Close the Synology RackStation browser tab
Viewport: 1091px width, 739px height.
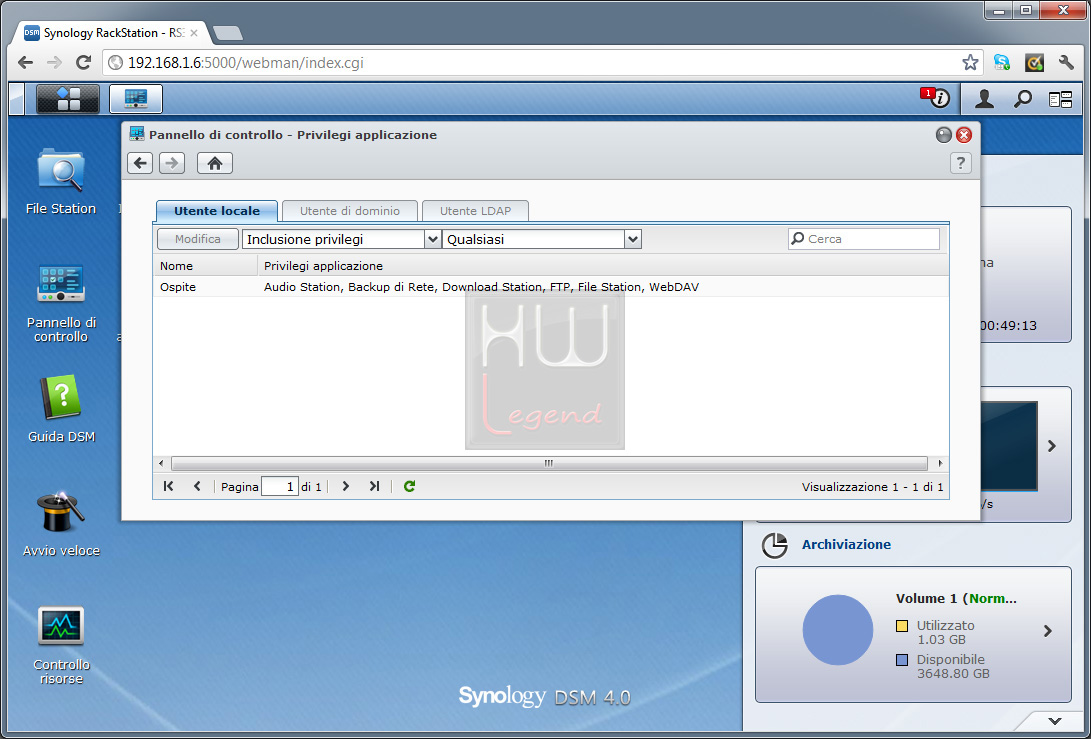pyautogui.click(x=194, y=33)
